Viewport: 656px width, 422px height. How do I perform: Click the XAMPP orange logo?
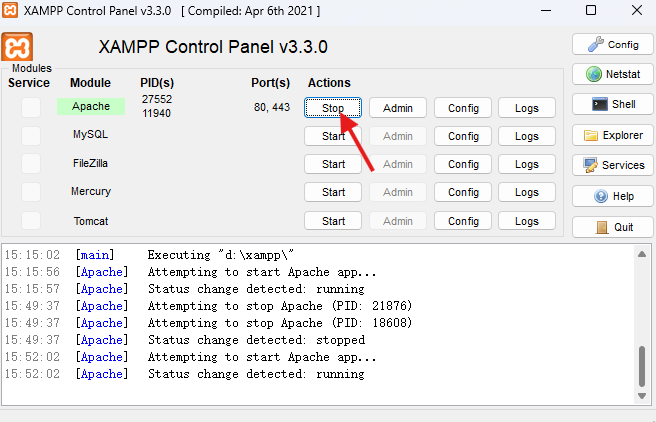pyautogui.click(x=17, y=47)
